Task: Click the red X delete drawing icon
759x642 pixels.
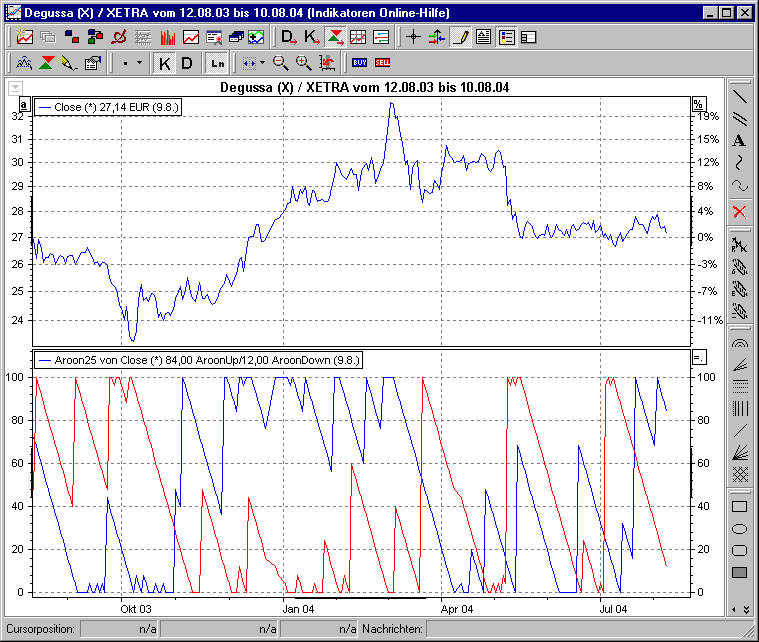Action: [739, 211]
